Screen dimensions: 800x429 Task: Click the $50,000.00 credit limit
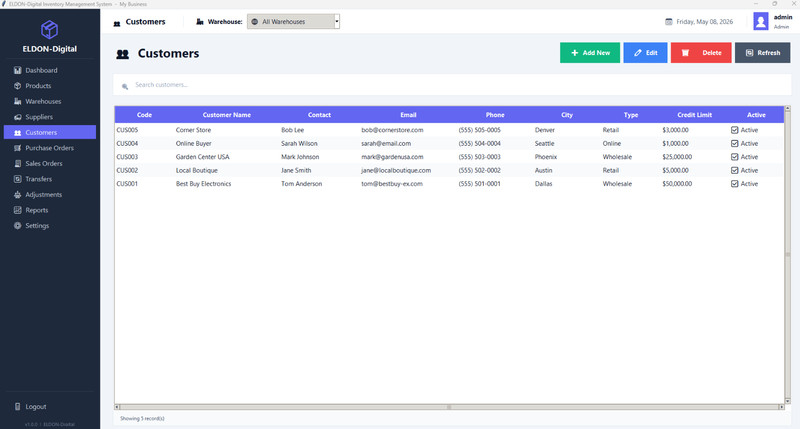click(x=677, y=184)
